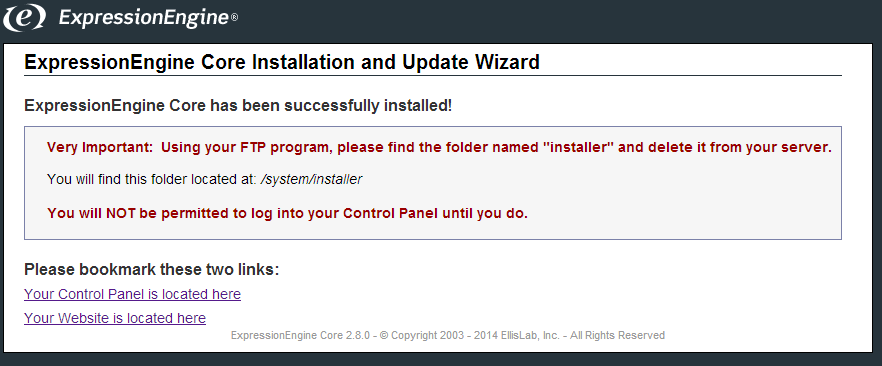882x366 pixels.
Task: Open the "Your Website is located here" link
Action: click(x=115, y=318)
